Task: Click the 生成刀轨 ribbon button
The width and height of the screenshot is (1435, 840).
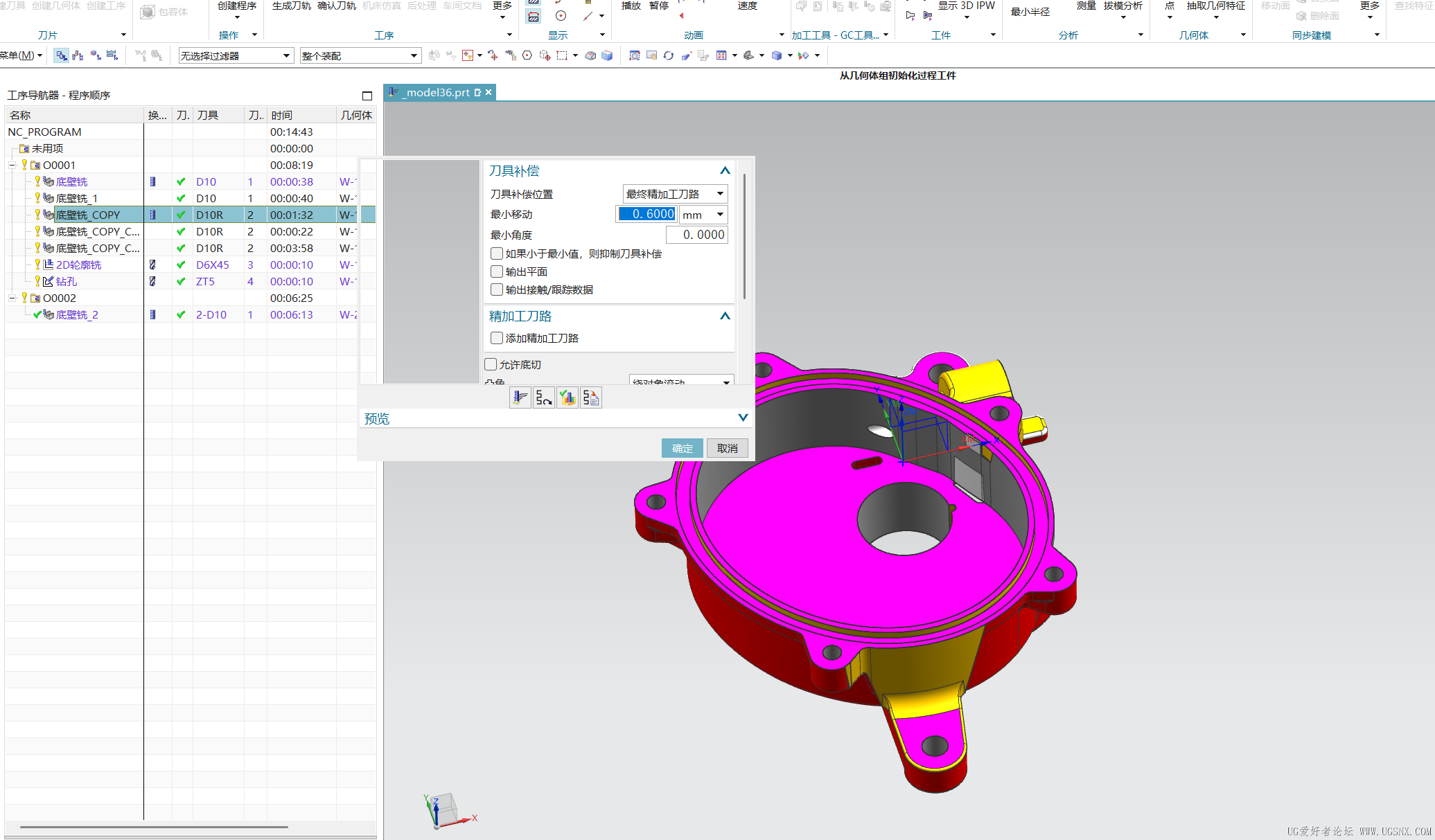Action: [291, 6]
